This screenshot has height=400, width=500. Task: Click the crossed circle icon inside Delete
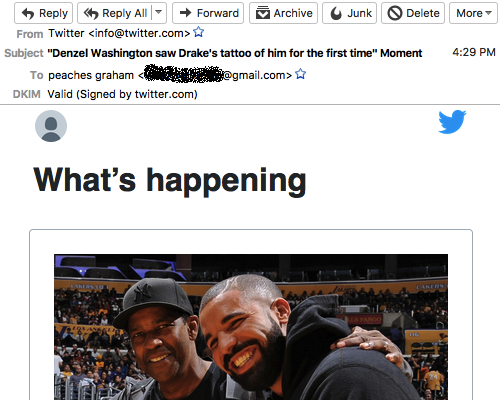(x=395, y=13)
